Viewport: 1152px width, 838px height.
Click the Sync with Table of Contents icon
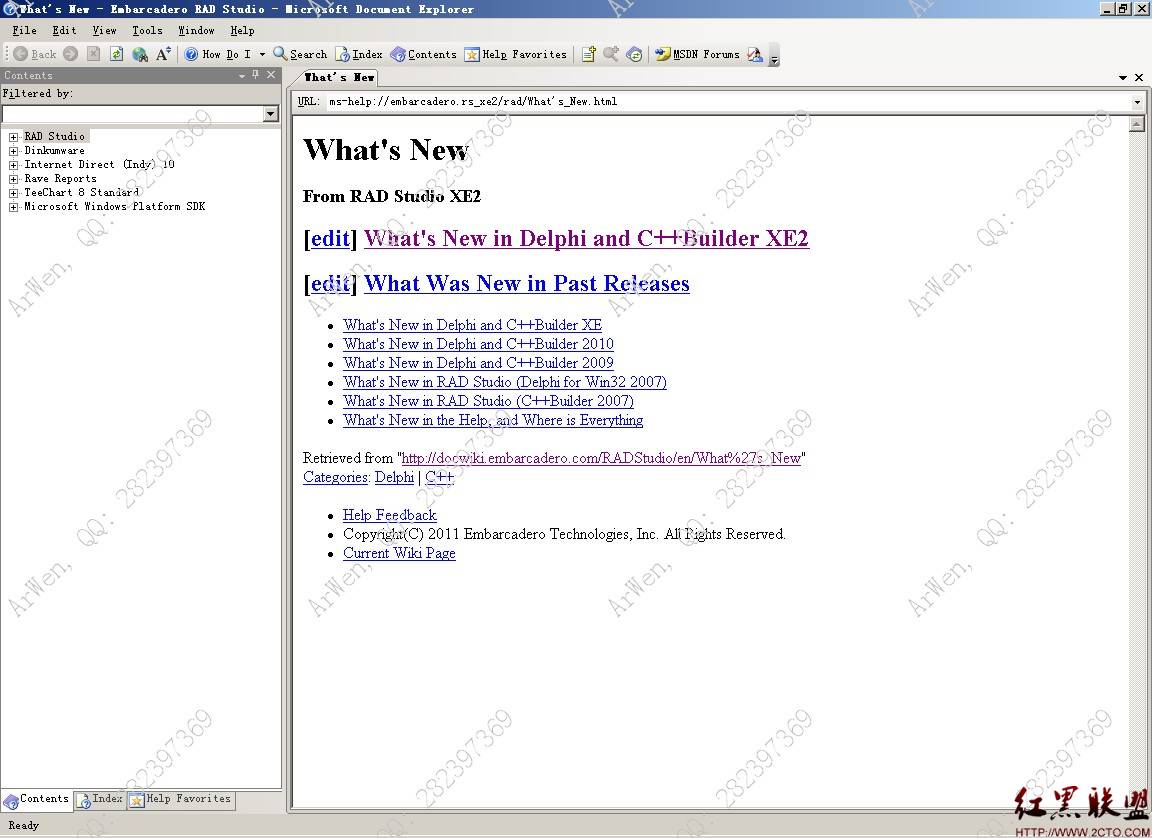pos(635,54)
